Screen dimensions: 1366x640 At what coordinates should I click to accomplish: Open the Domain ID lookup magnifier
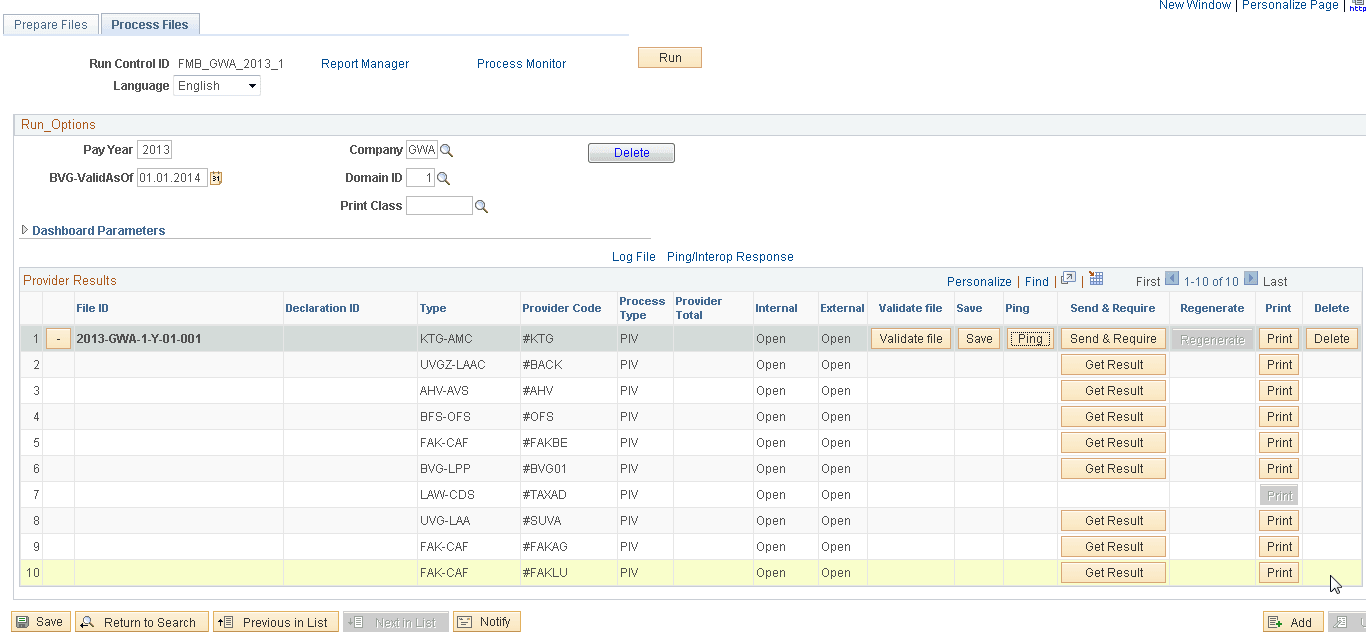(443, 178)
